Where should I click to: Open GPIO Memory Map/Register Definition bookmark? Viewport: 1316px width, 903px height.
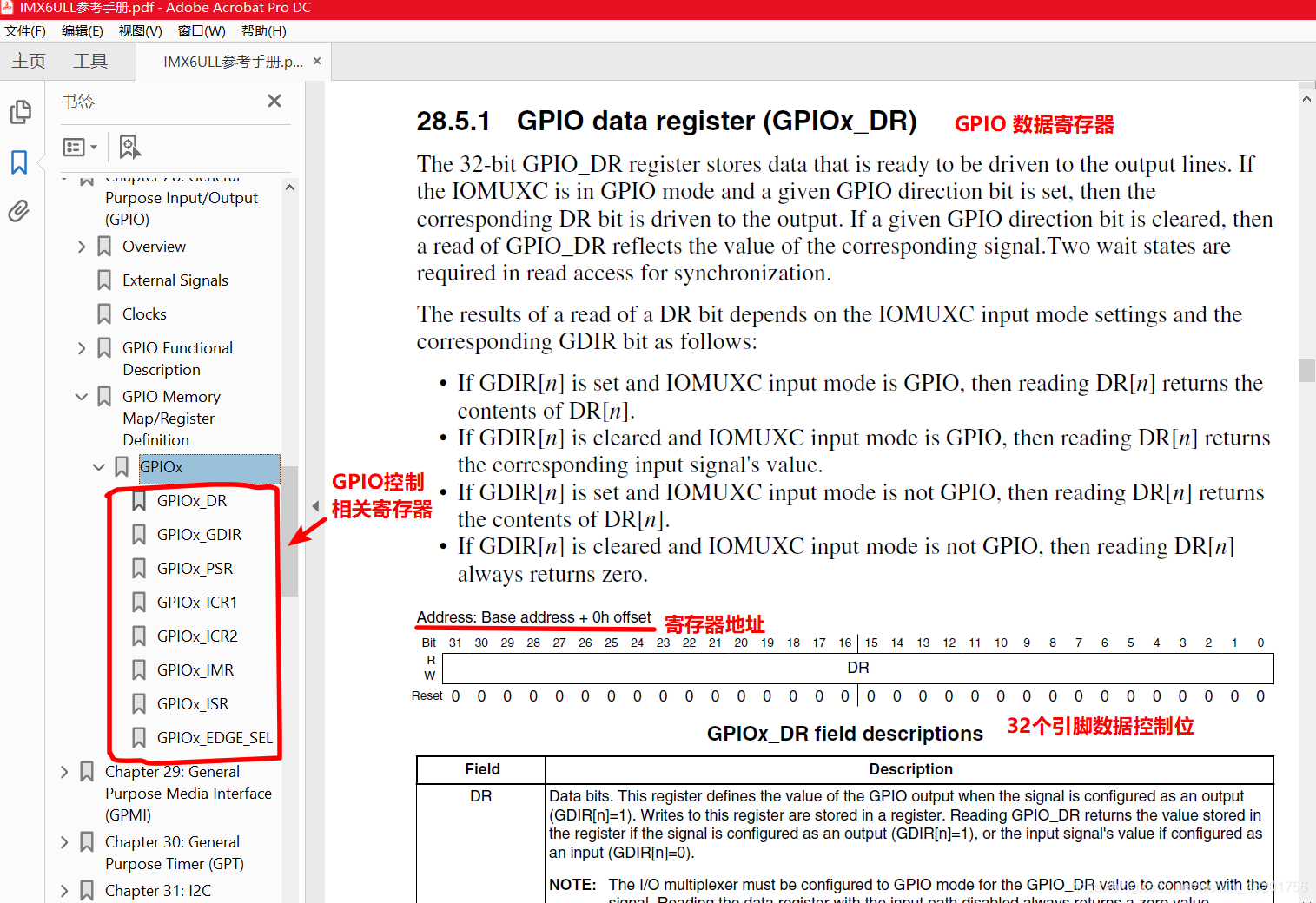coord(171,419)
